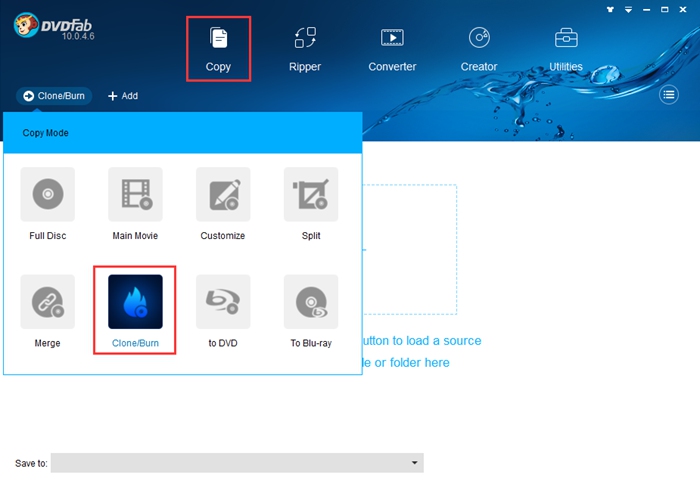Click the Copy Mode panel header
Image resolution: width=700 pixels, height=481 pixels.
coord(183,133)
